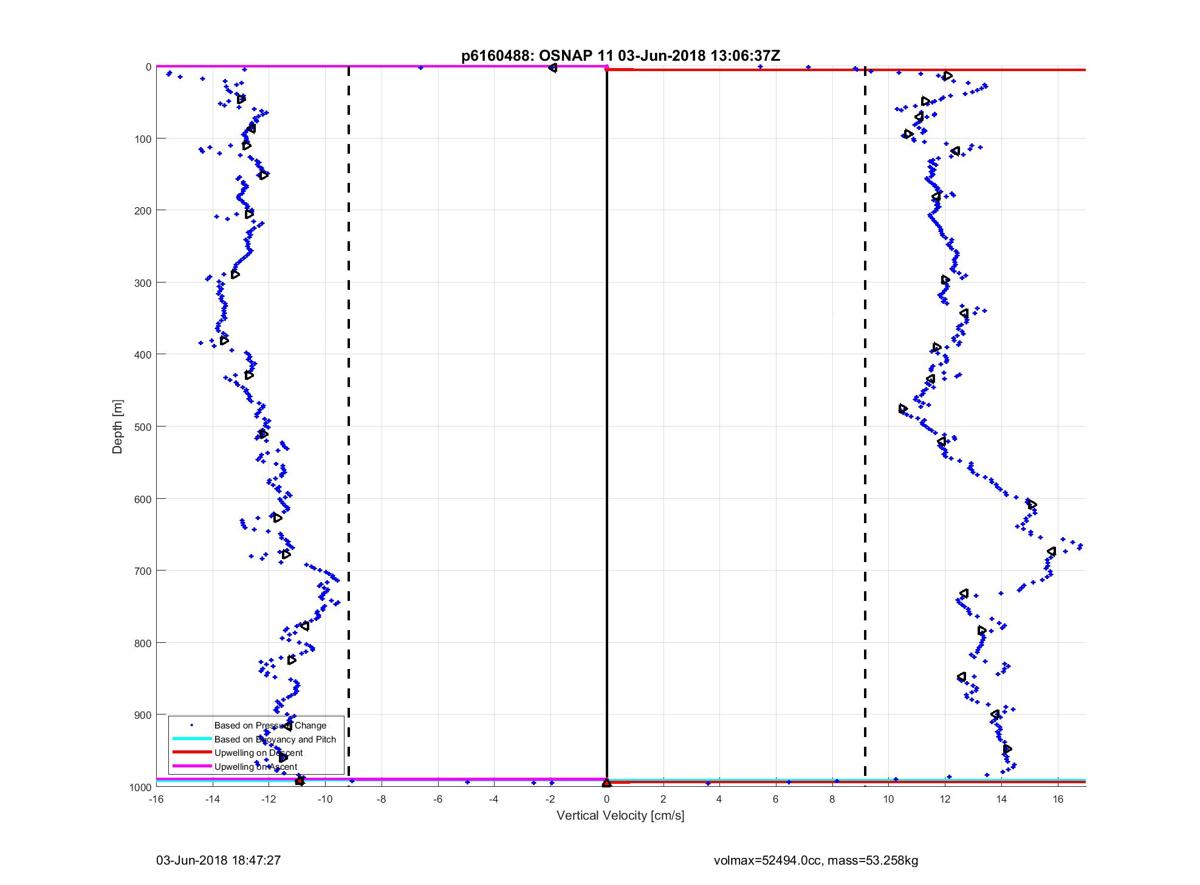The height and width of the screenshot is (885, 1200).
Task: Click the velocity axis tick label 12
Action: tap(945, 800)
